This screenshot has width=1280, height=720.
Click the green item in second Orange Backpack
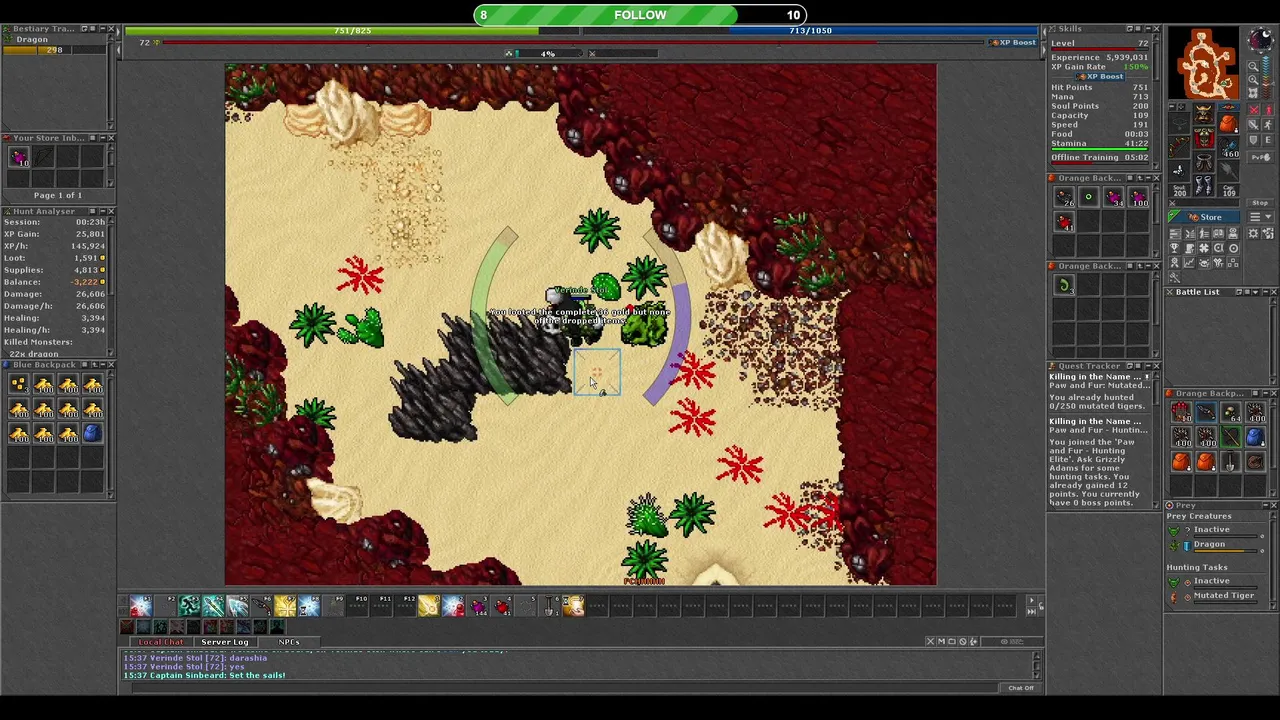pos(1064,286)
